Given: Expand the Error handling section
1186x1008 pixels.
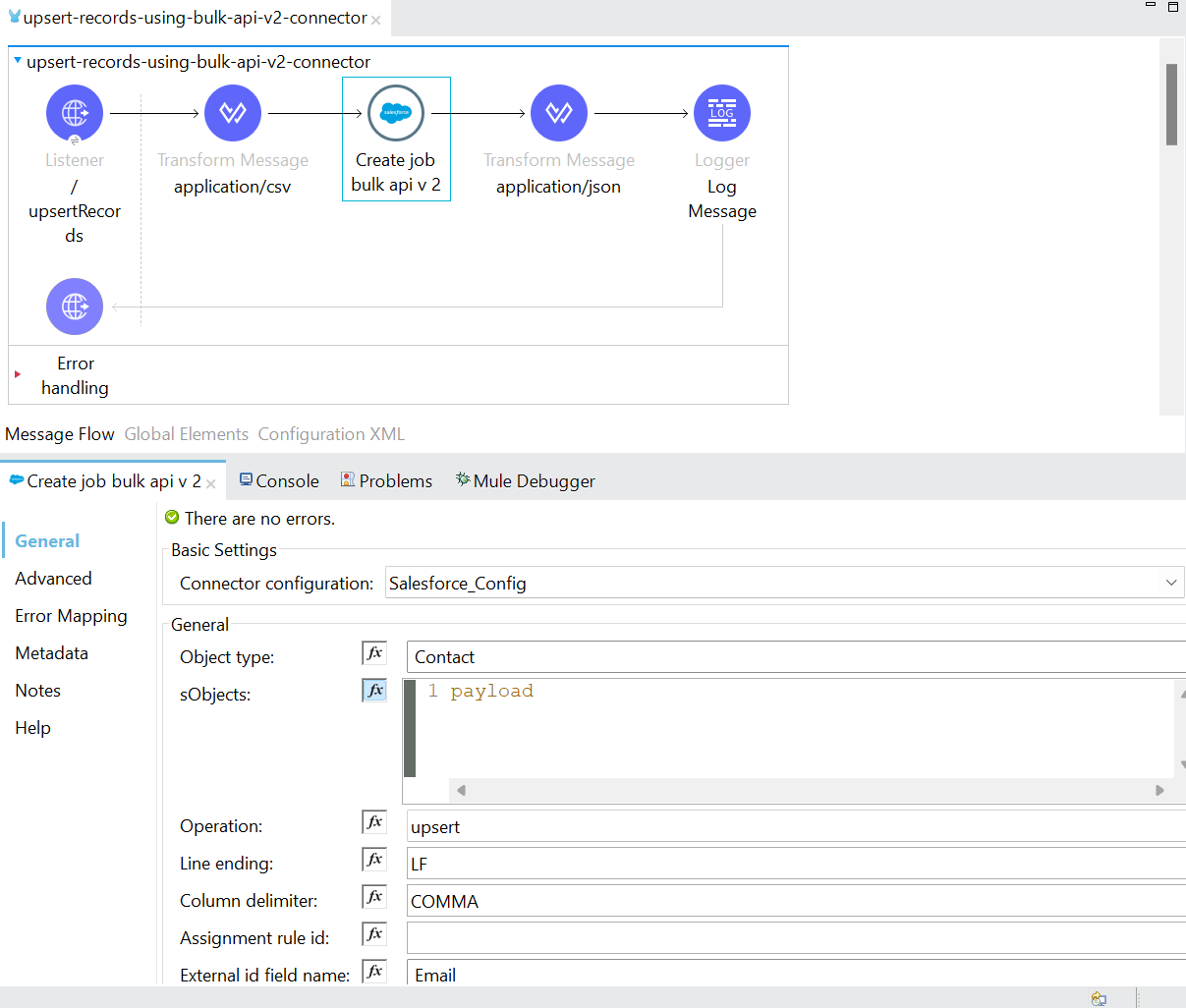Looking at the screenshot, I should click(18, 374).
